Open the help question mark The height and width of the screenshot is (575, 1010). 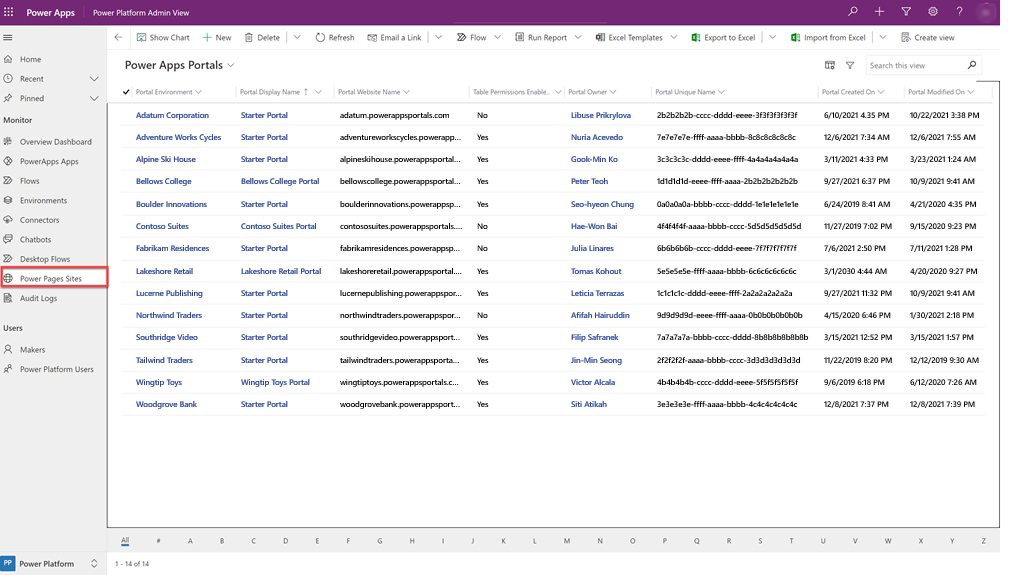(959, 12)
